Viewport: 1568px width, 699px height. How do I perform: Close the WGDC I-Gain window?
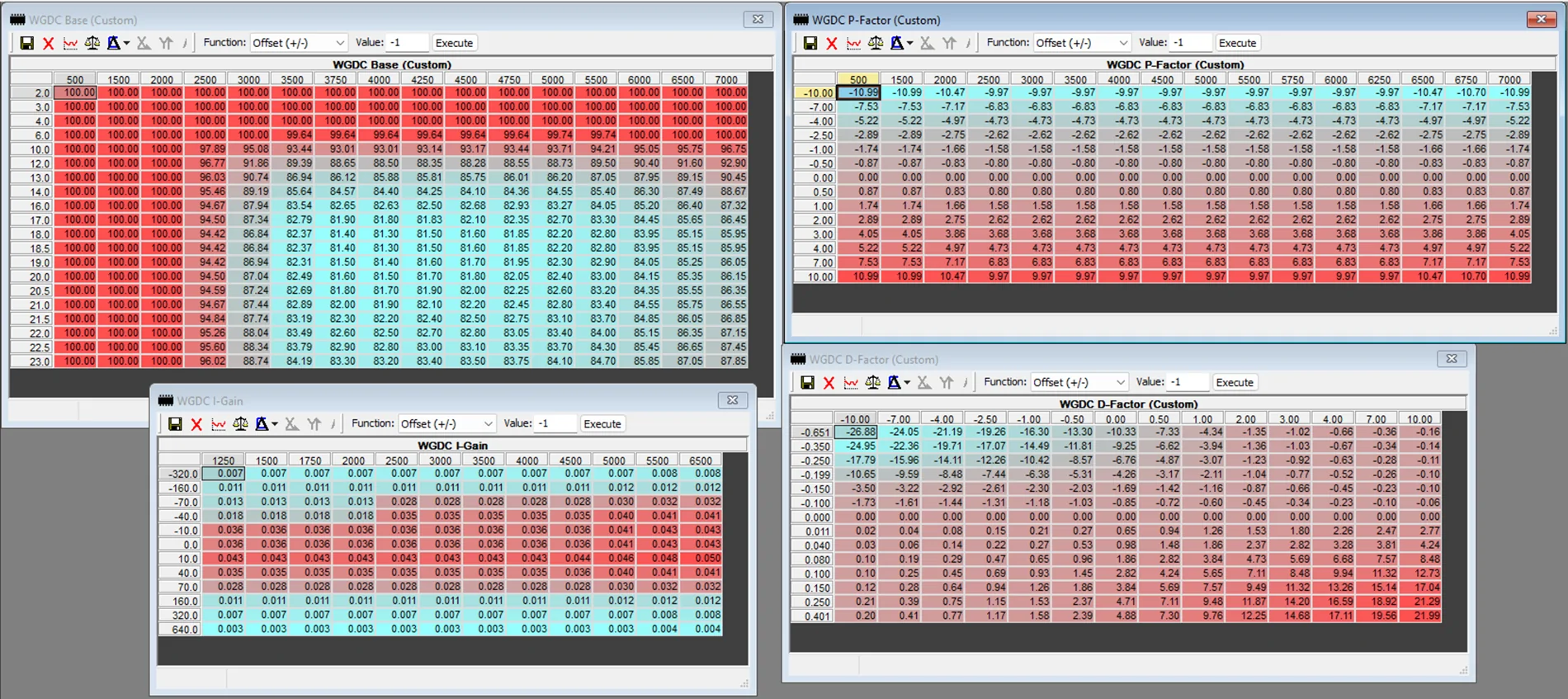(732, 400)
